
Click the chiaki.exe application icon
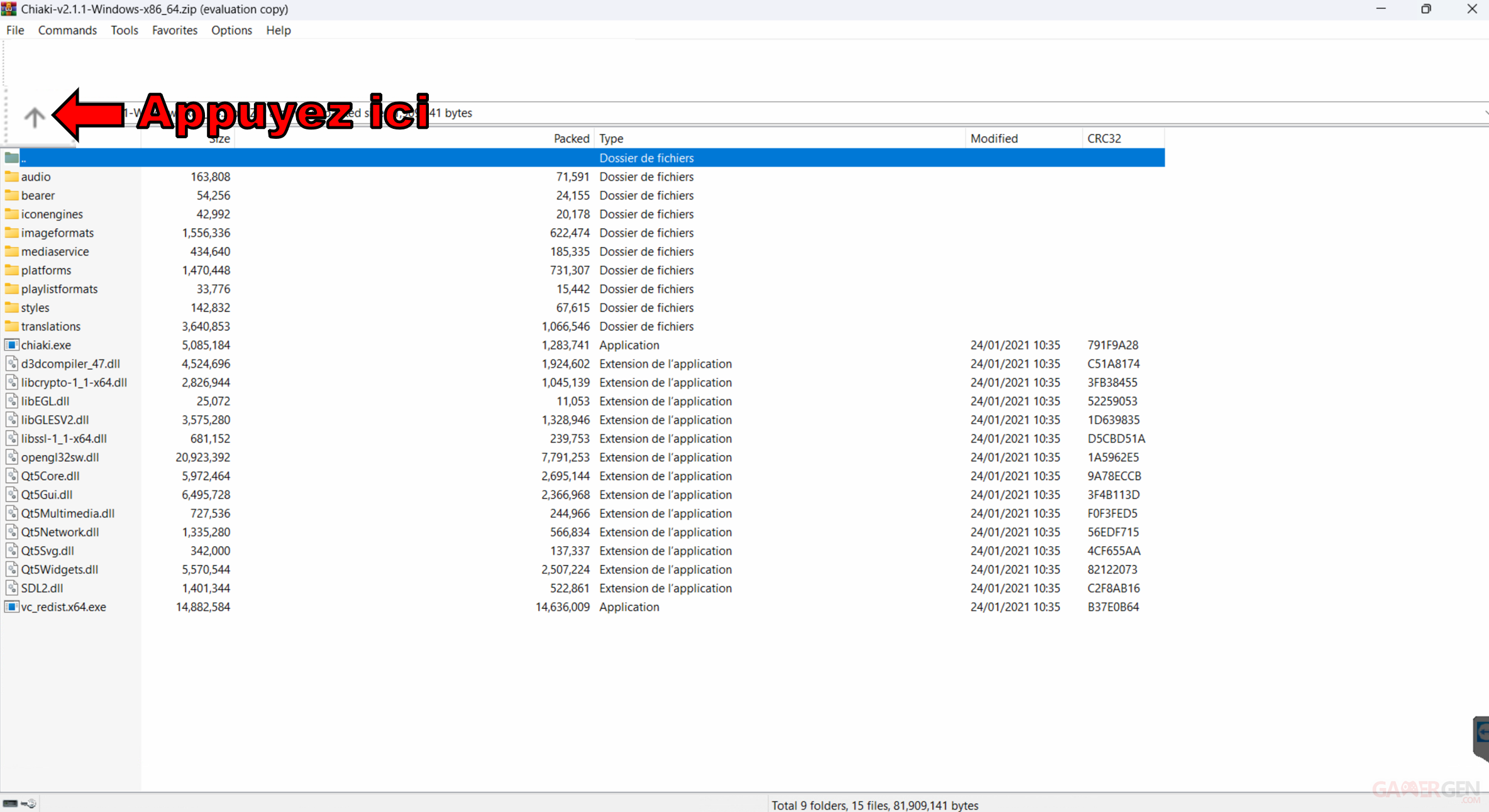(11, 345)
